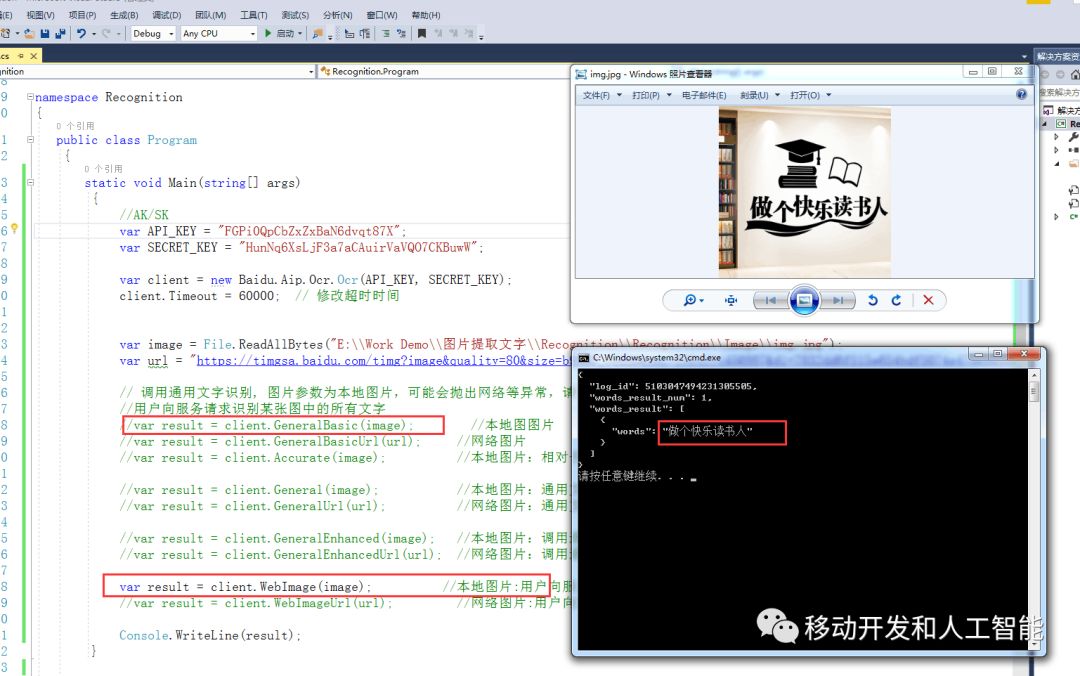The height and width of the screenshot is (676, 1080).
Task: Open the Recognition.Program class navigation dropdown
Action: pyautogui.click(x=444, y=71)
